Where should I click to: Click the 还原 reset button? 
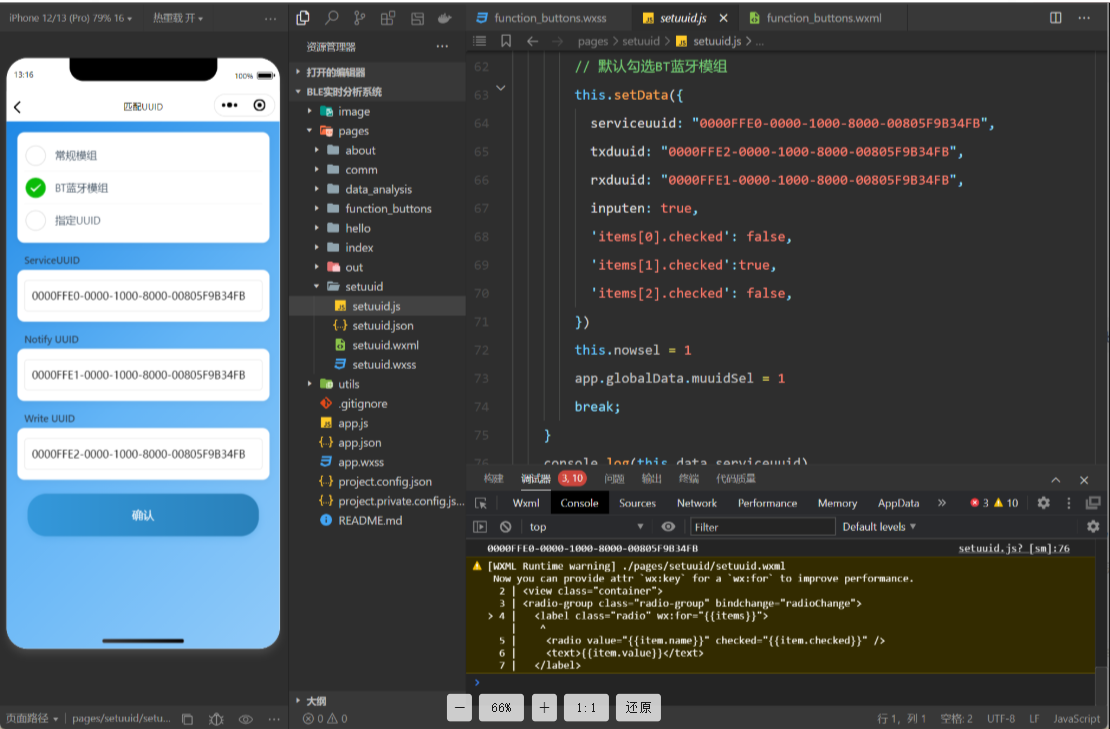click(639, 707)
